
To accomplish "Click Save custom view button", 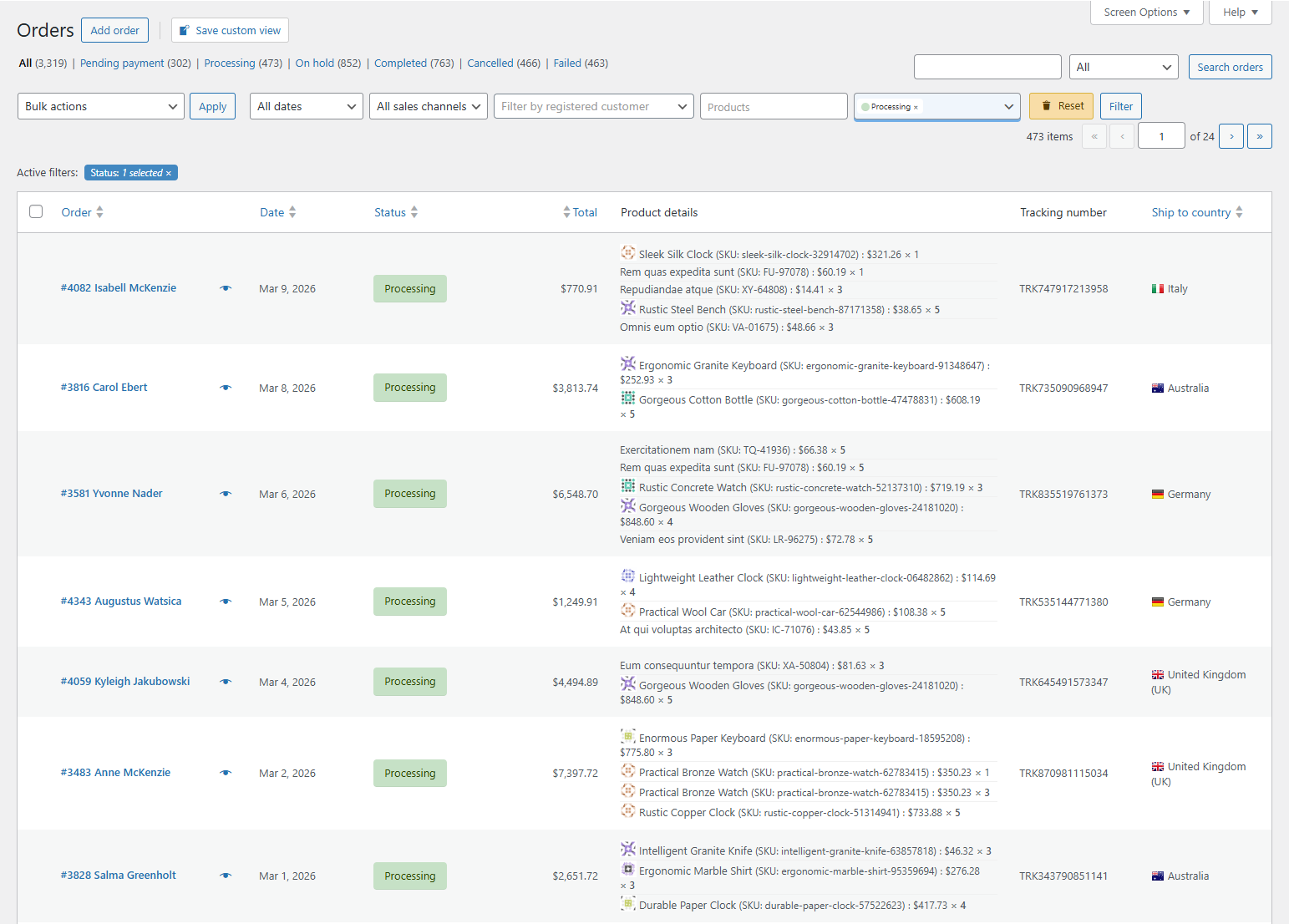I will tap(230, 30).
